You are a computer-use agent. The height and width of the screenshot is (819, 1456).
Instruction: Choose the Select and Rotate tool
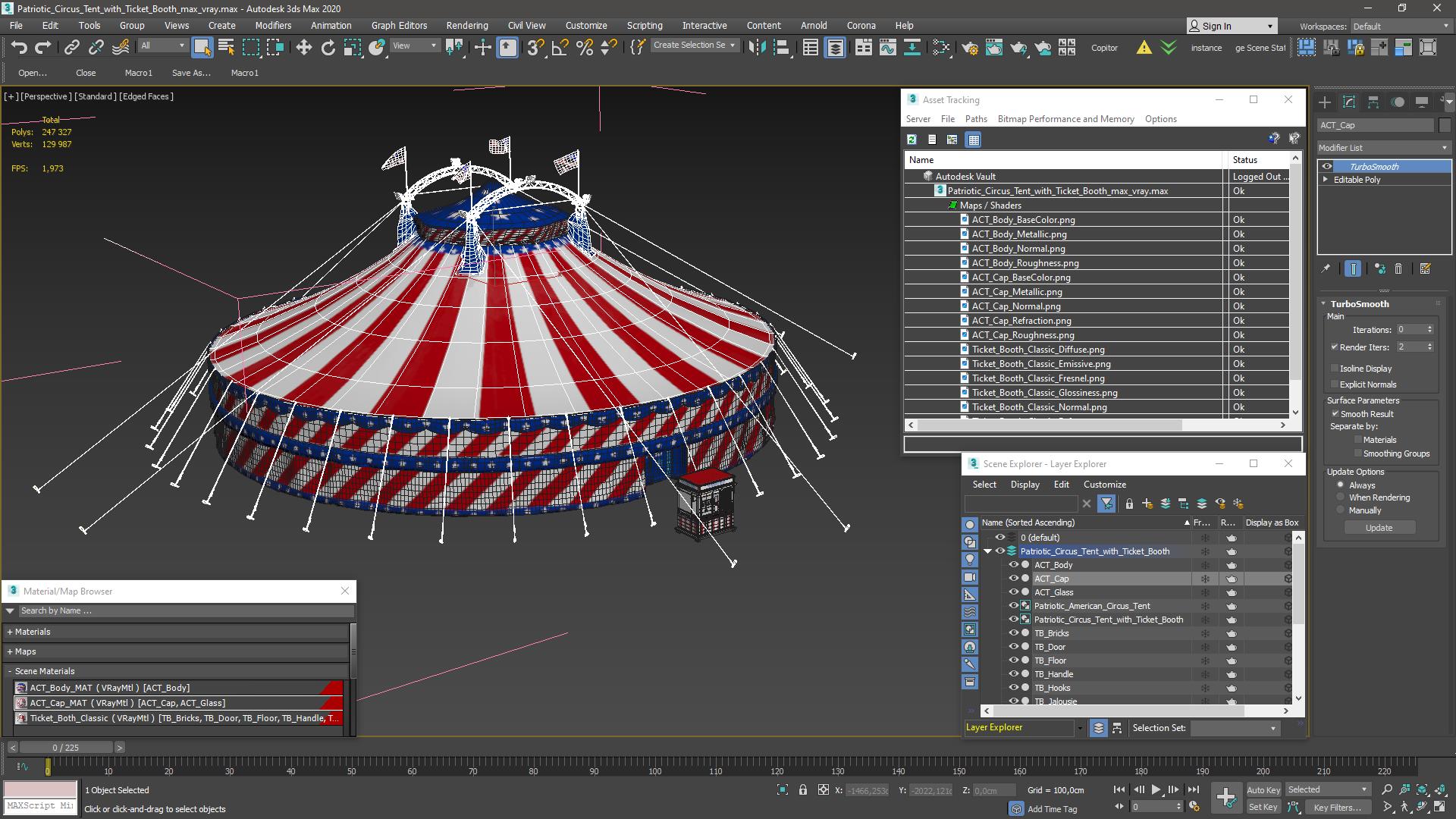(x=328, y=48)
